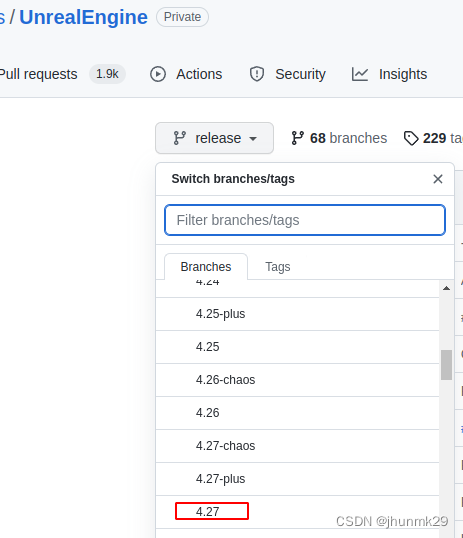This screenshot has width=463, height=538.
Task: Click the Private visibility badge
Action: tap(182, 17)
